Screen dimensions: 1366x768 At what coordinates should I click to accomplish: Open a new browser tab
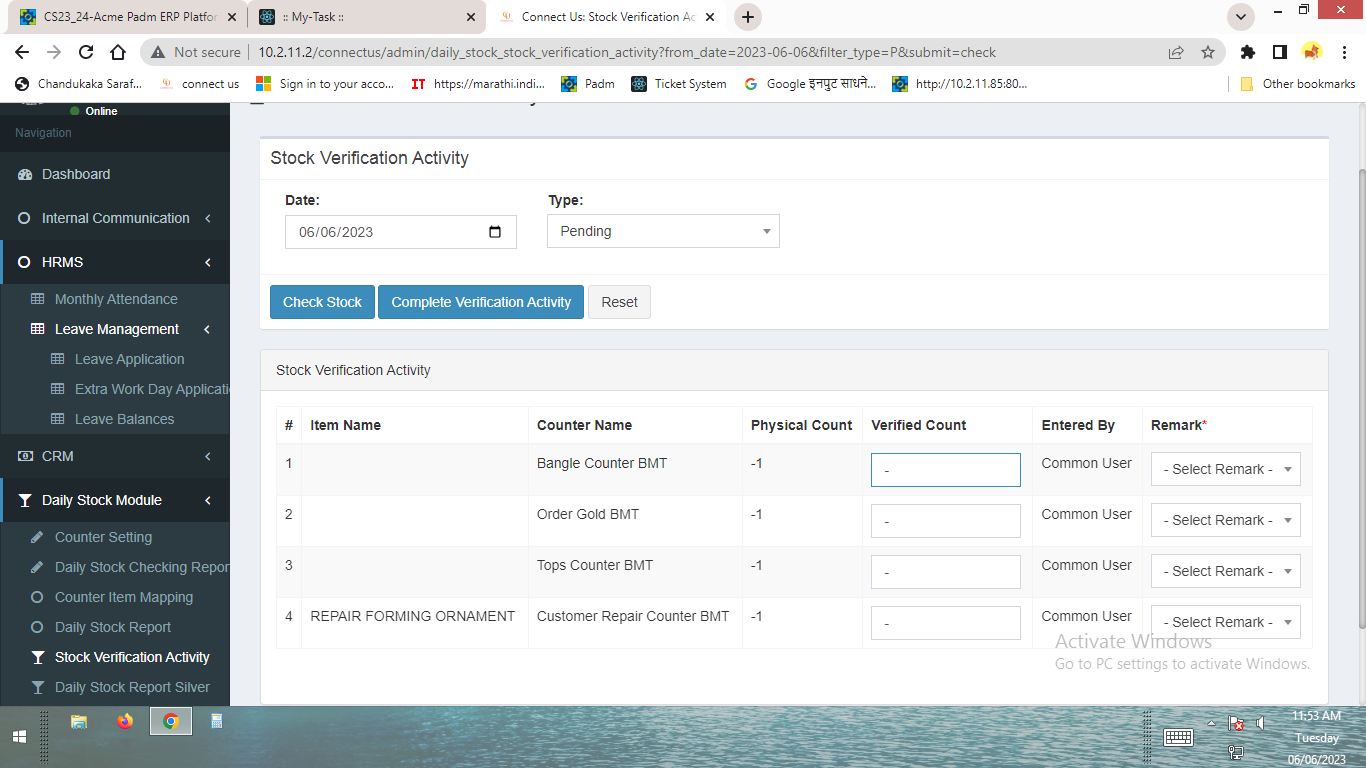[747, 17]
